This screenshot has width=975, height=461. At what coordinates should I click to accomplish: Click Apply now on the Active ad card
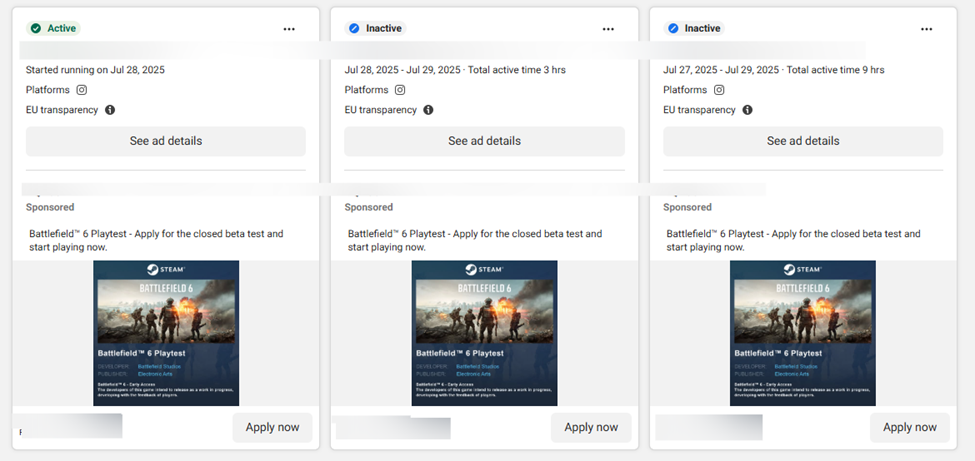tap(272, 427)
